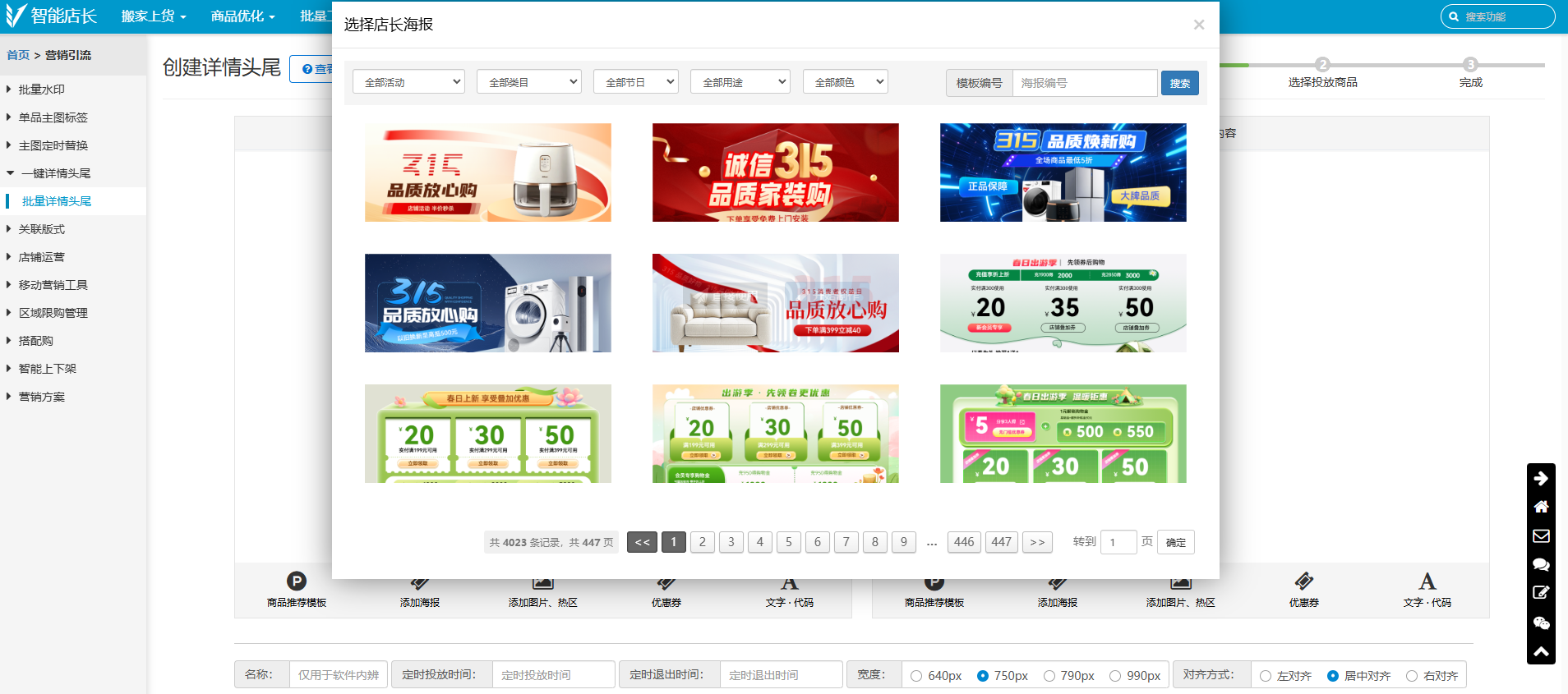Screen dimensions: 1568x694
Task: Go to page 447 in pagination
Action: [1001, 542]
